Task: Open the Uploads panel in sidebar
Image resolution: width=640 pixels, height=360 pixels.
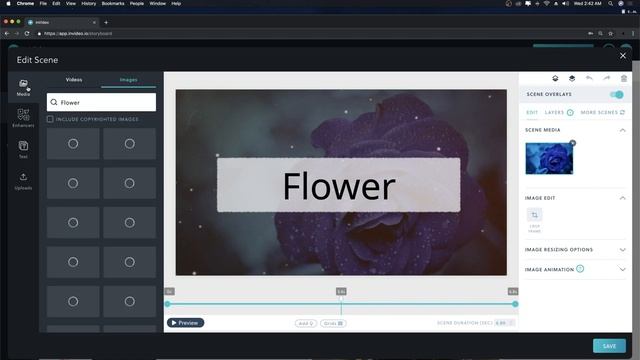Action: [x=23, y=181]
